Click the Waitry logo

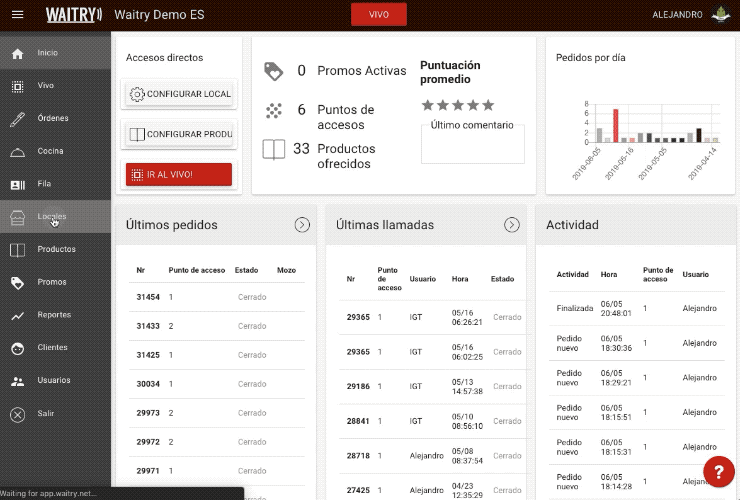[x=74, y=15]
